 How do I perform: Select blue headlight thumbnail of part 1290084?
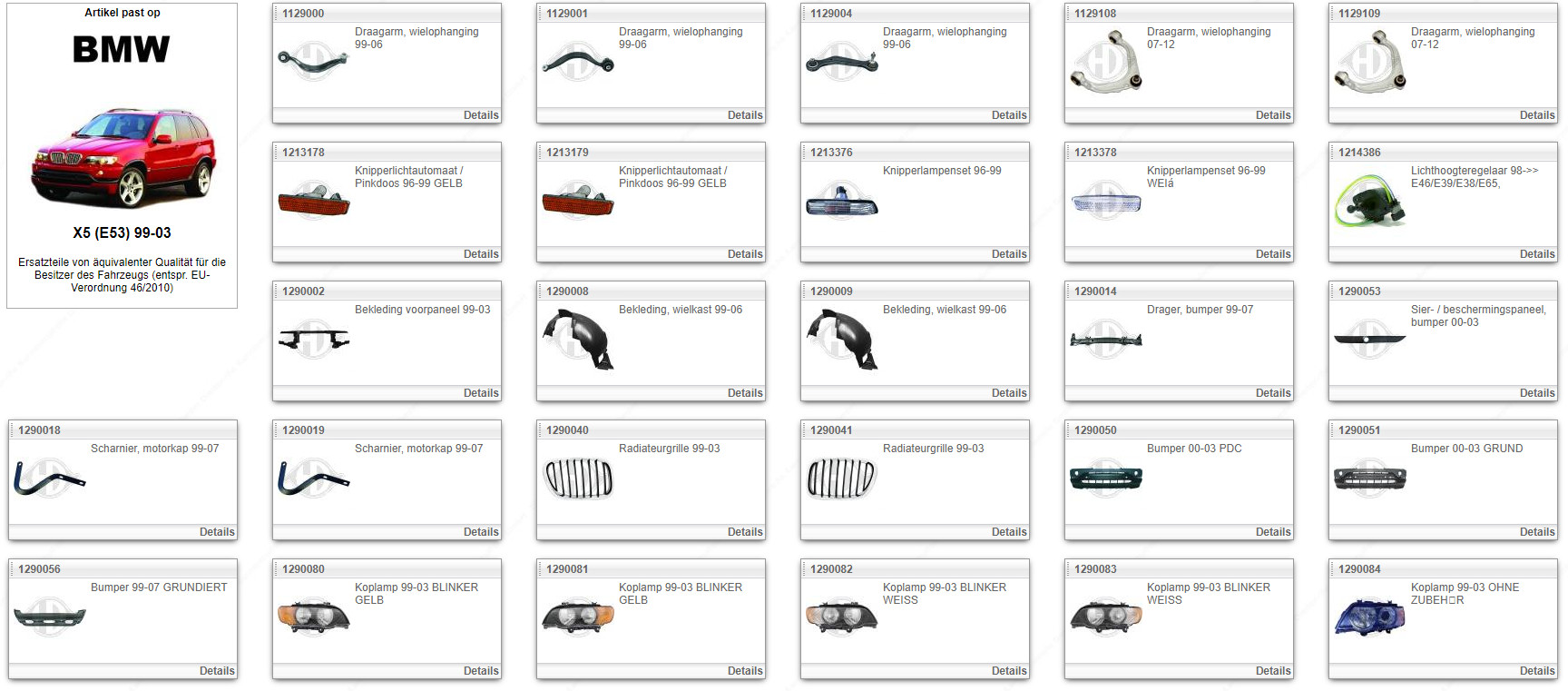point(1369,617)
